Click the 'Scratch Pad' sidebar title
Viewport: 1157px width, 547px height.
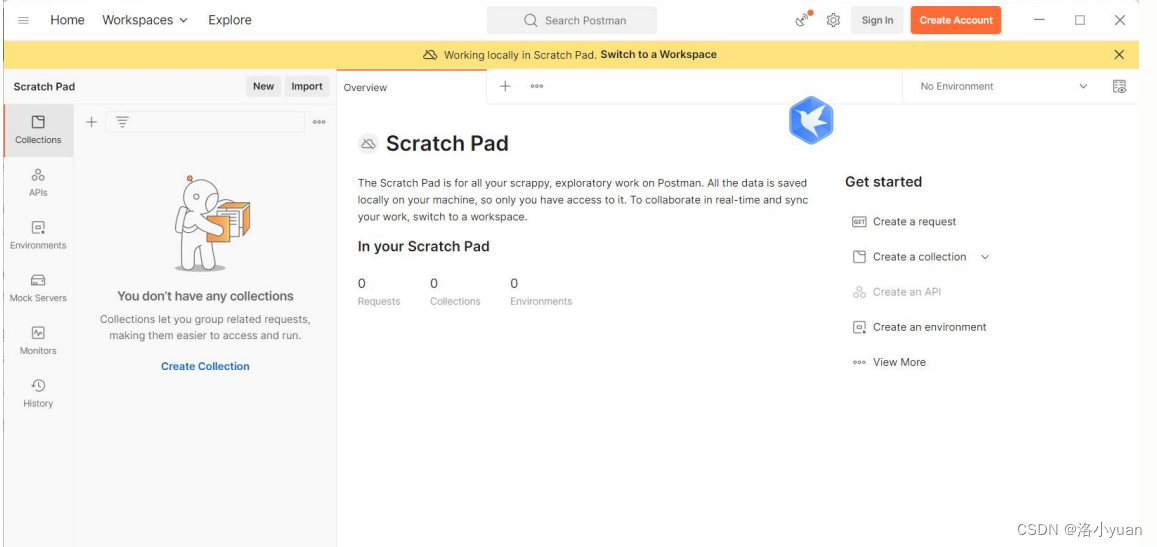[44, 86]
